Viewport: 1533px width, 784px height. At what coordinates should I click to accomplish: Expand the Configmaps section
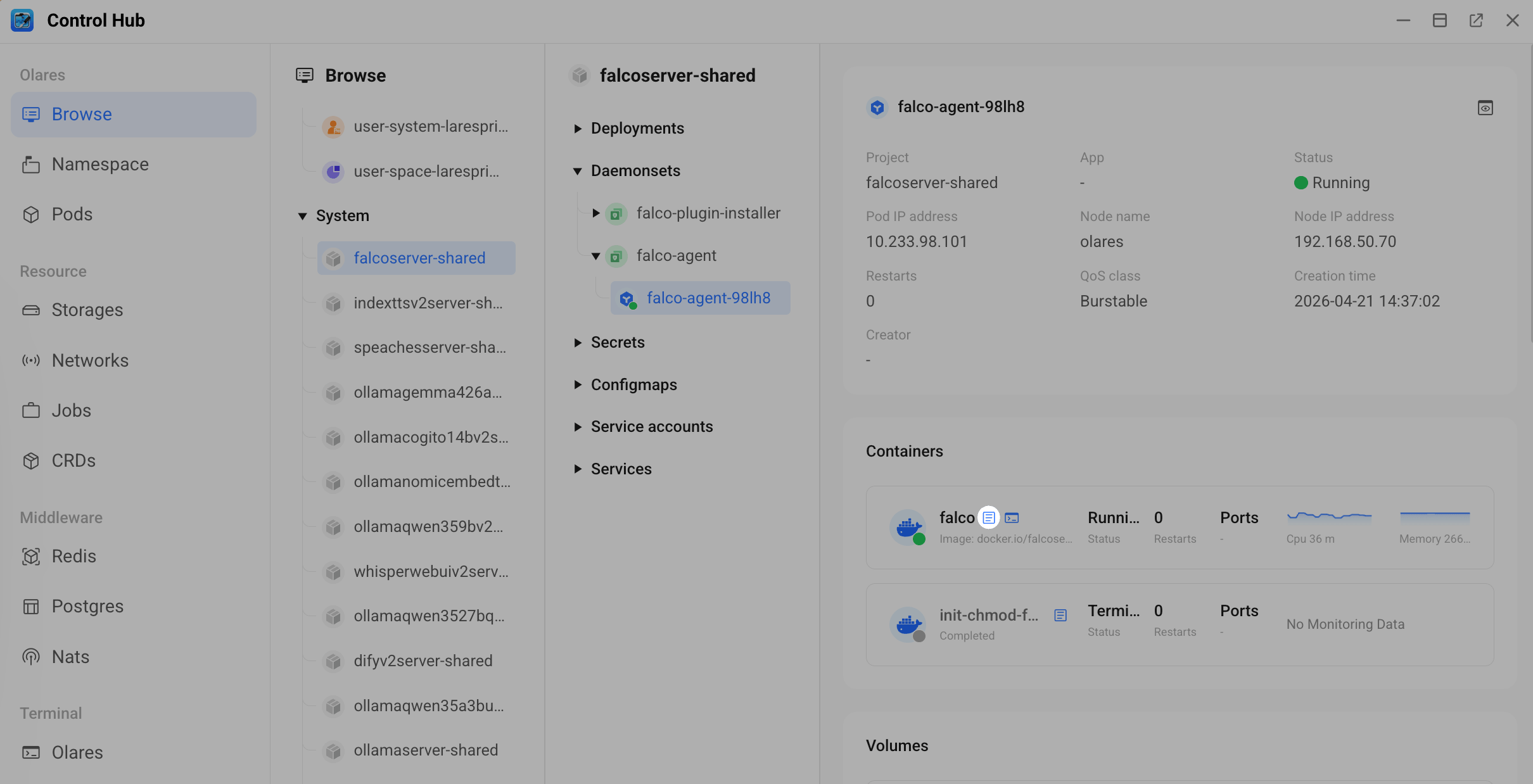(x=578, y=385)
